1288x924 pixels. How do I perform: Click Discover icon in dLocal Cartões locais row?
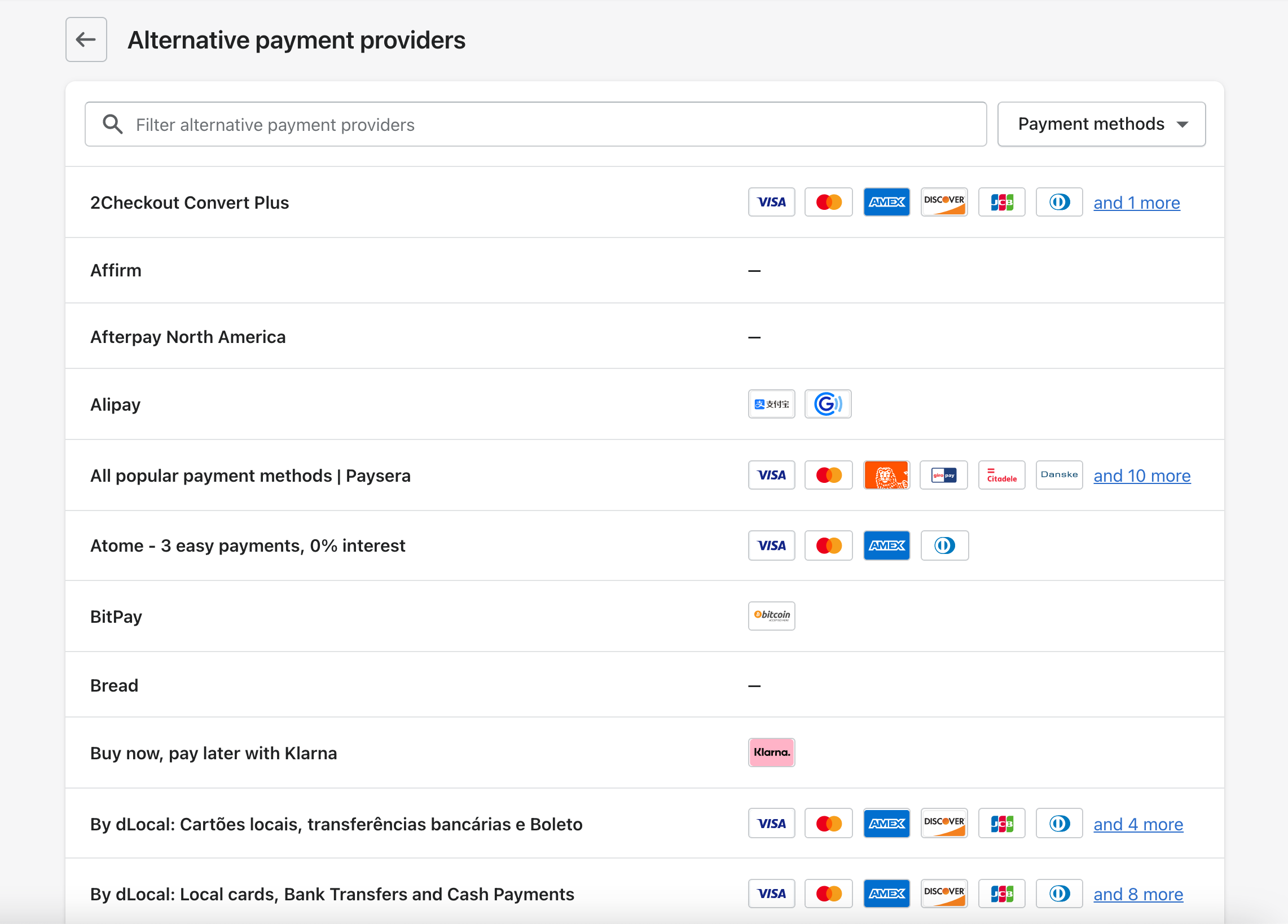coord(944,824)
